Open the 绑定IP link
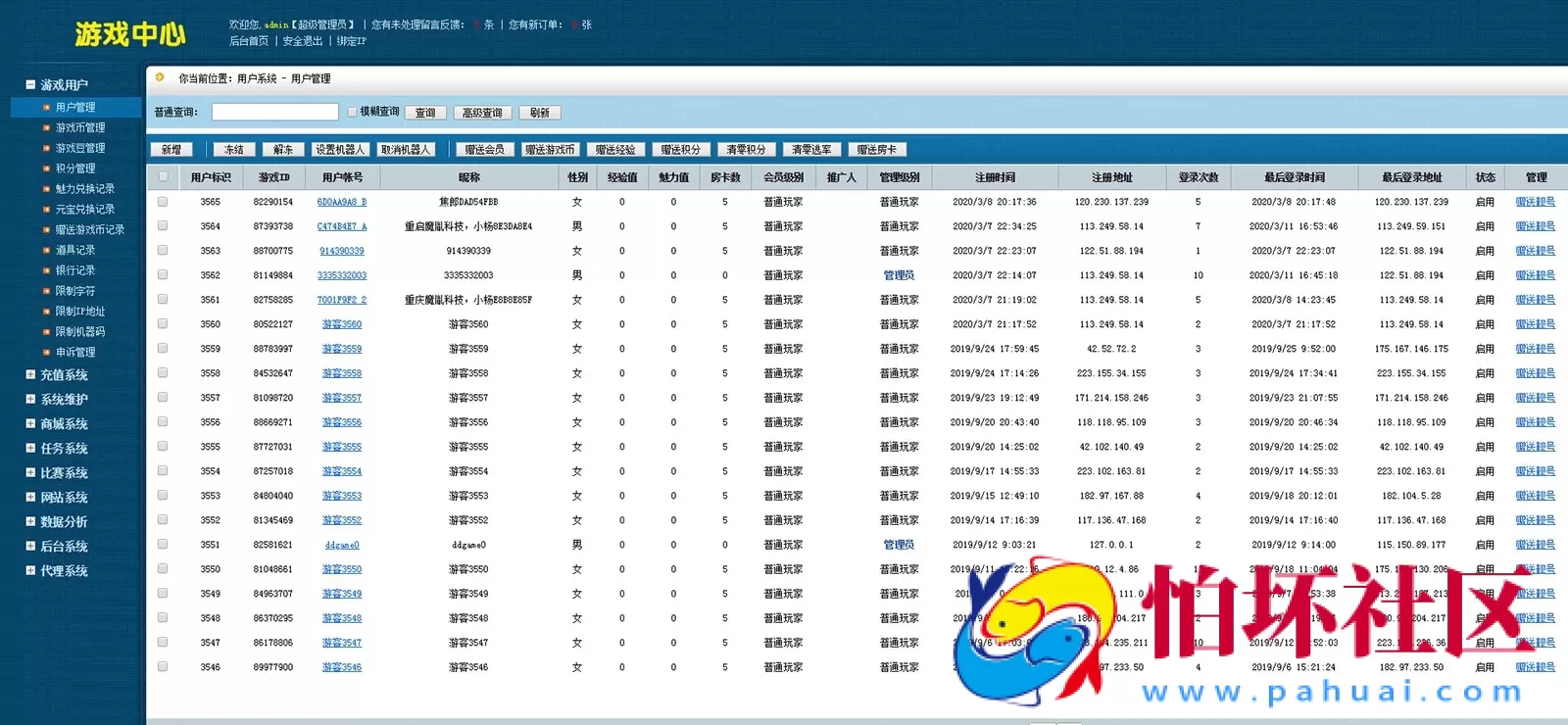 click(352, 41)
